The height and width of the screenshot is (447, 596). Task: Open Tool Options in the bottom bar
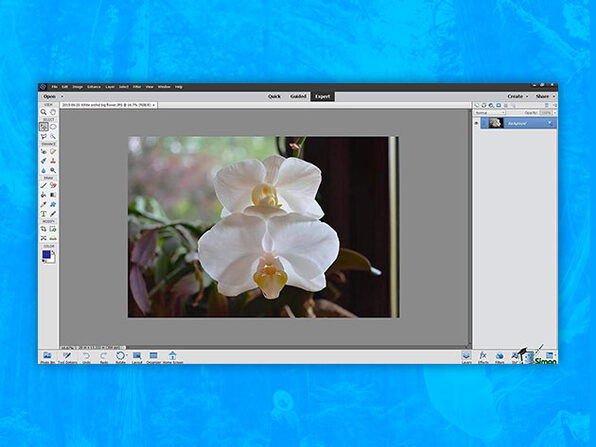67,356
